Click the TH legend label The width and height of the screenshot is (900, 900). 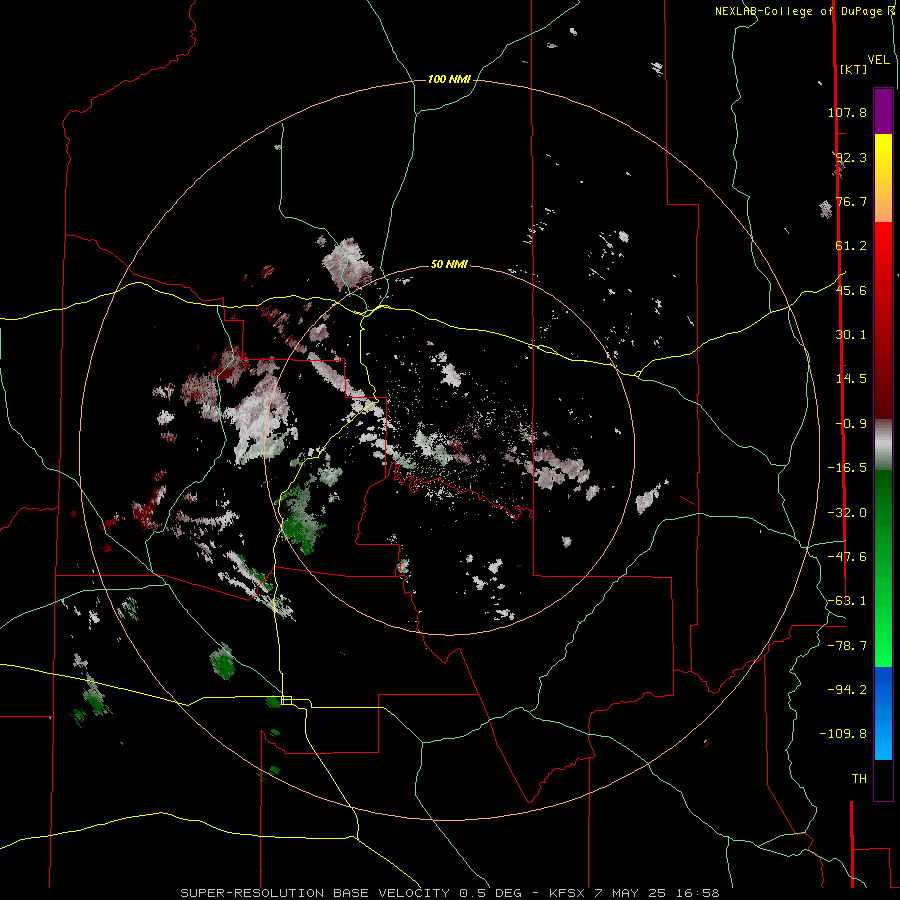859,779
